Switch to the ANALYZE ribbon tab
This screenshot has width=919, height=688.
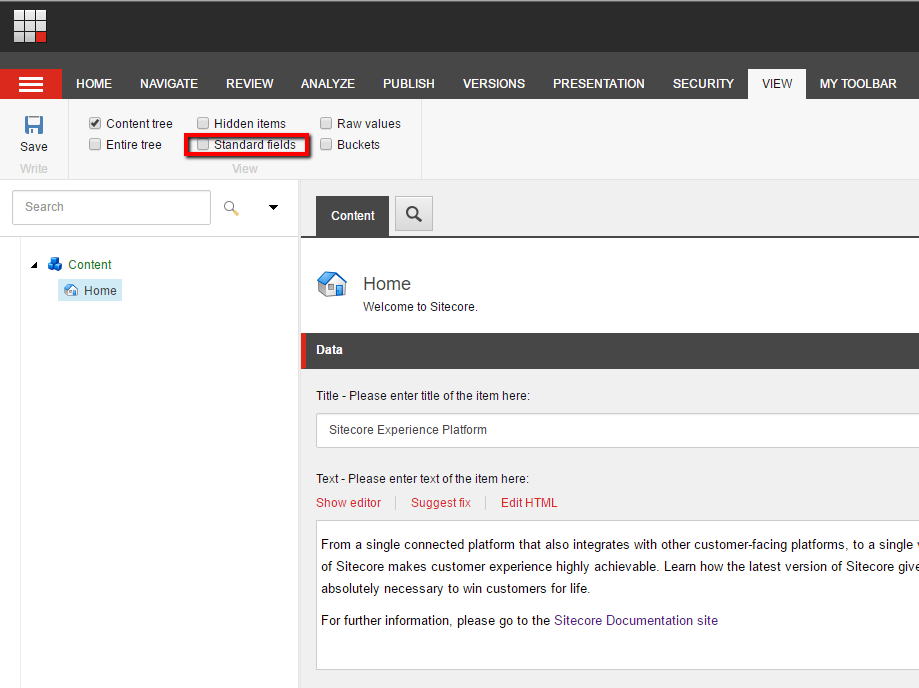point(328,84)
